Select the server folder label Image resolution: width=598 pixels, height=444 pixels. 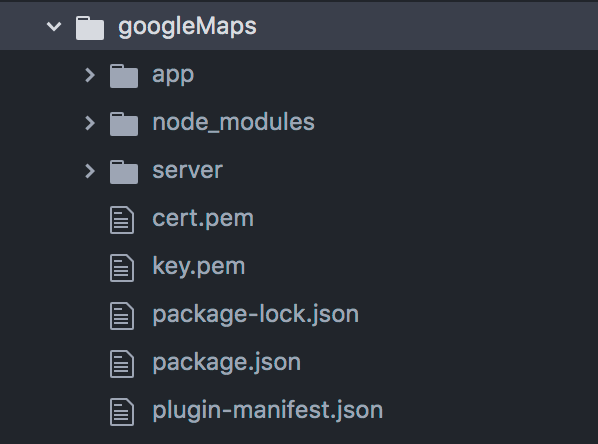[x=188, y=171]
